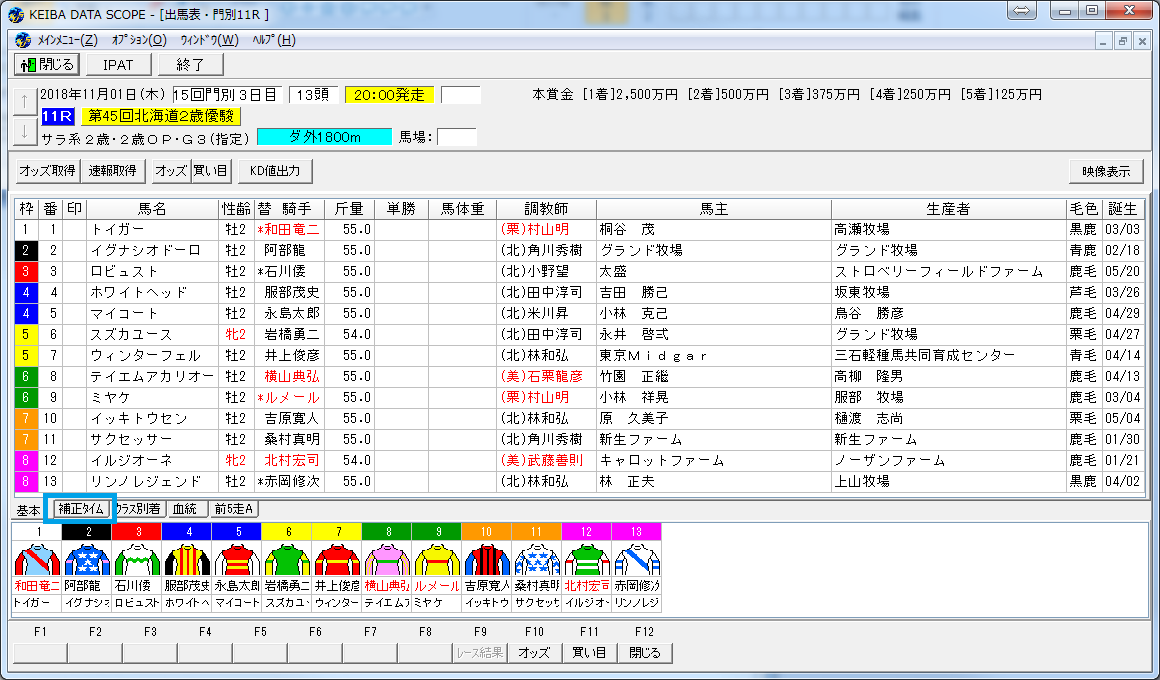
Task: Restore the inner child window
Action: [x=1122, y=41]
